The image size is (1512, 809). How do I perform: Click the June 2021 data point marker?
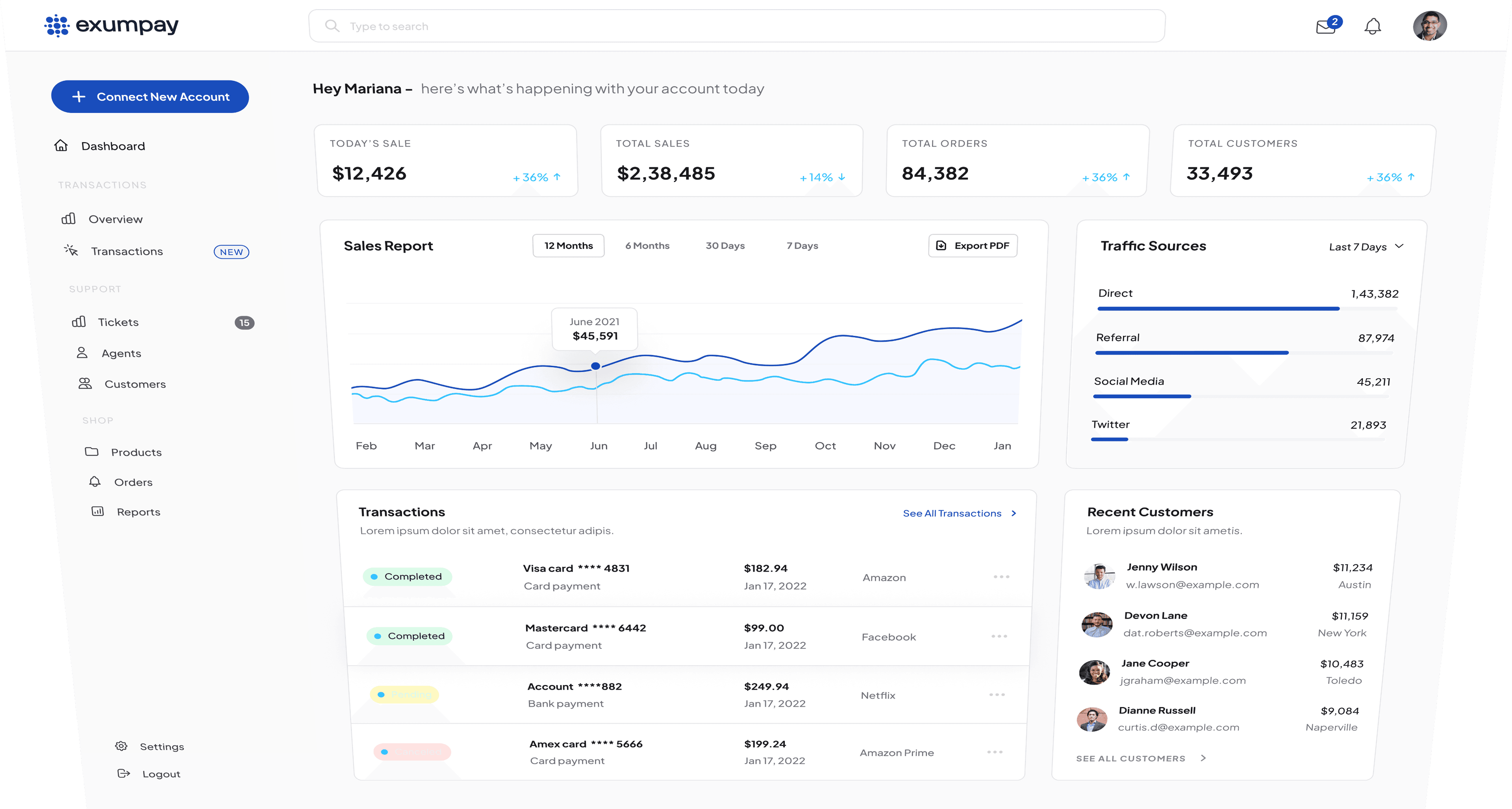pyautogui.click(x=596, y=365)
